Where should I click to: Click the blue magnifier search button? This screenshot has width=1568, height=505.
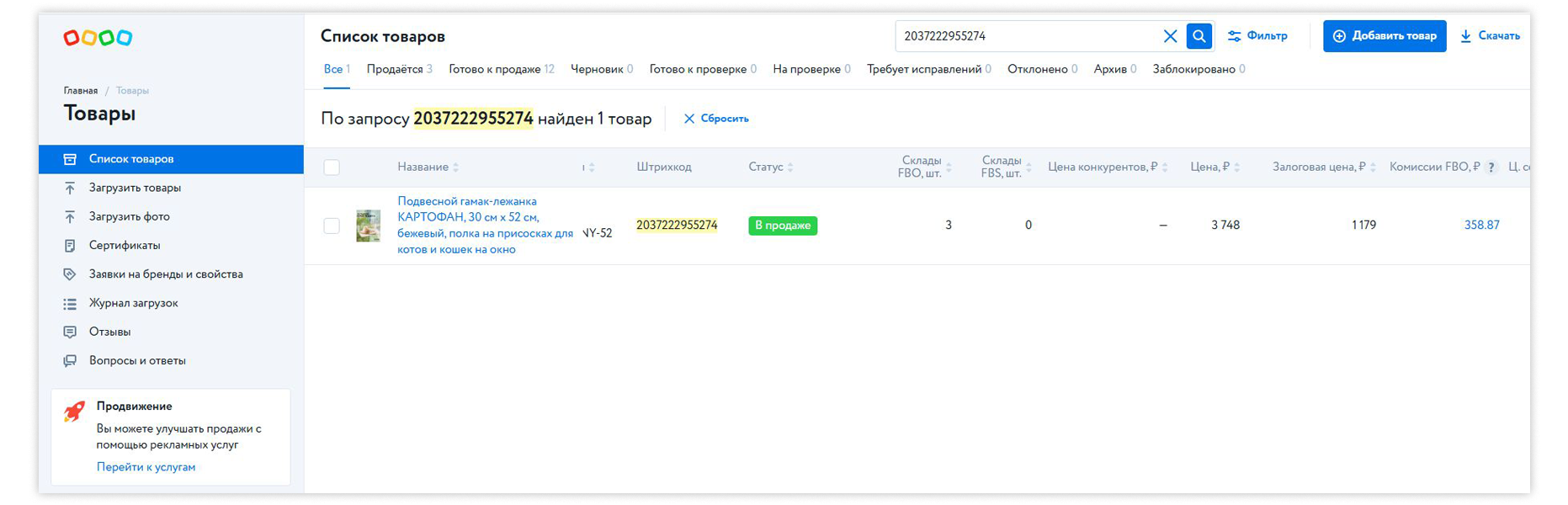point(1199,36)
